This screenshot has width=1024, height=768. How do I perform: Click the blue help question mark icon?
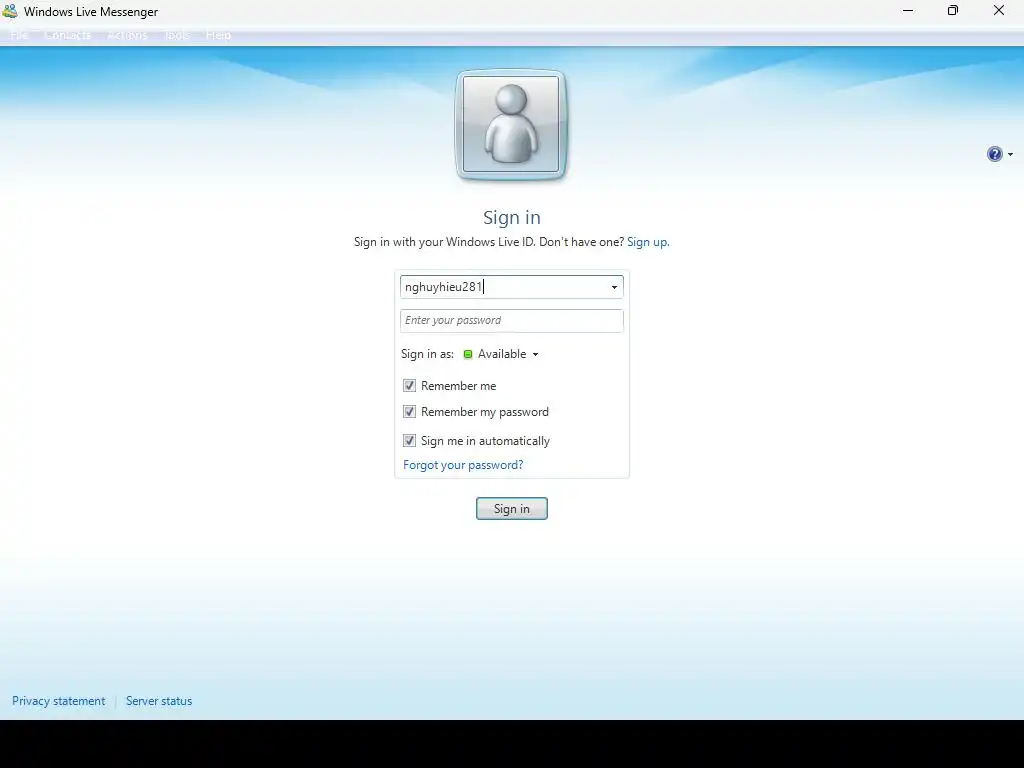click(x=994, y=154)
